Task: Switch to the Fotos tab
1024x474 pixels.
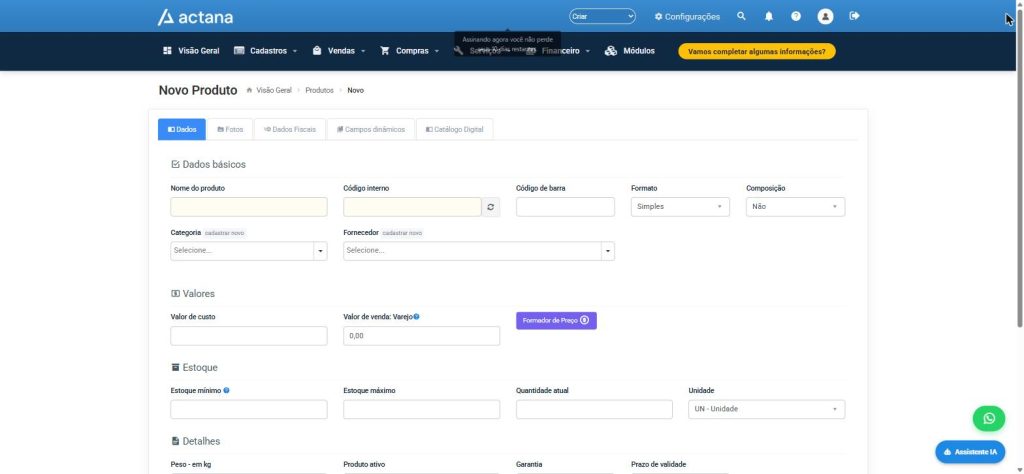Action: click(230, 129)
